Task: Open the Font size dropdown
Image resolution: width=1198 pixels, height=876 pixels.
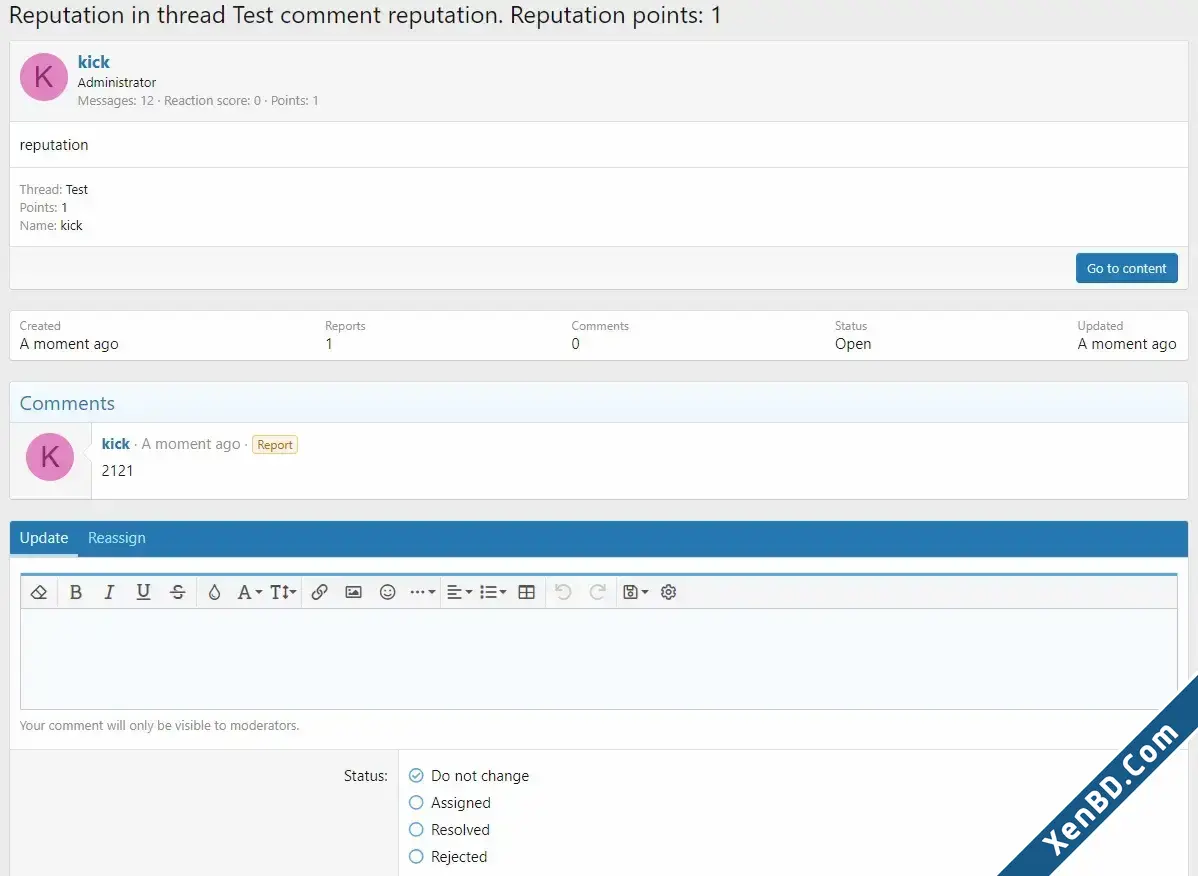Action: tap(283, 592)
